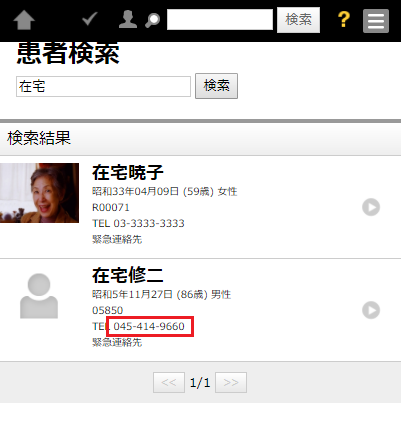Focus the patient search field containing 在宅
Viewport: 401px width, 426px height.
[103, 87]
